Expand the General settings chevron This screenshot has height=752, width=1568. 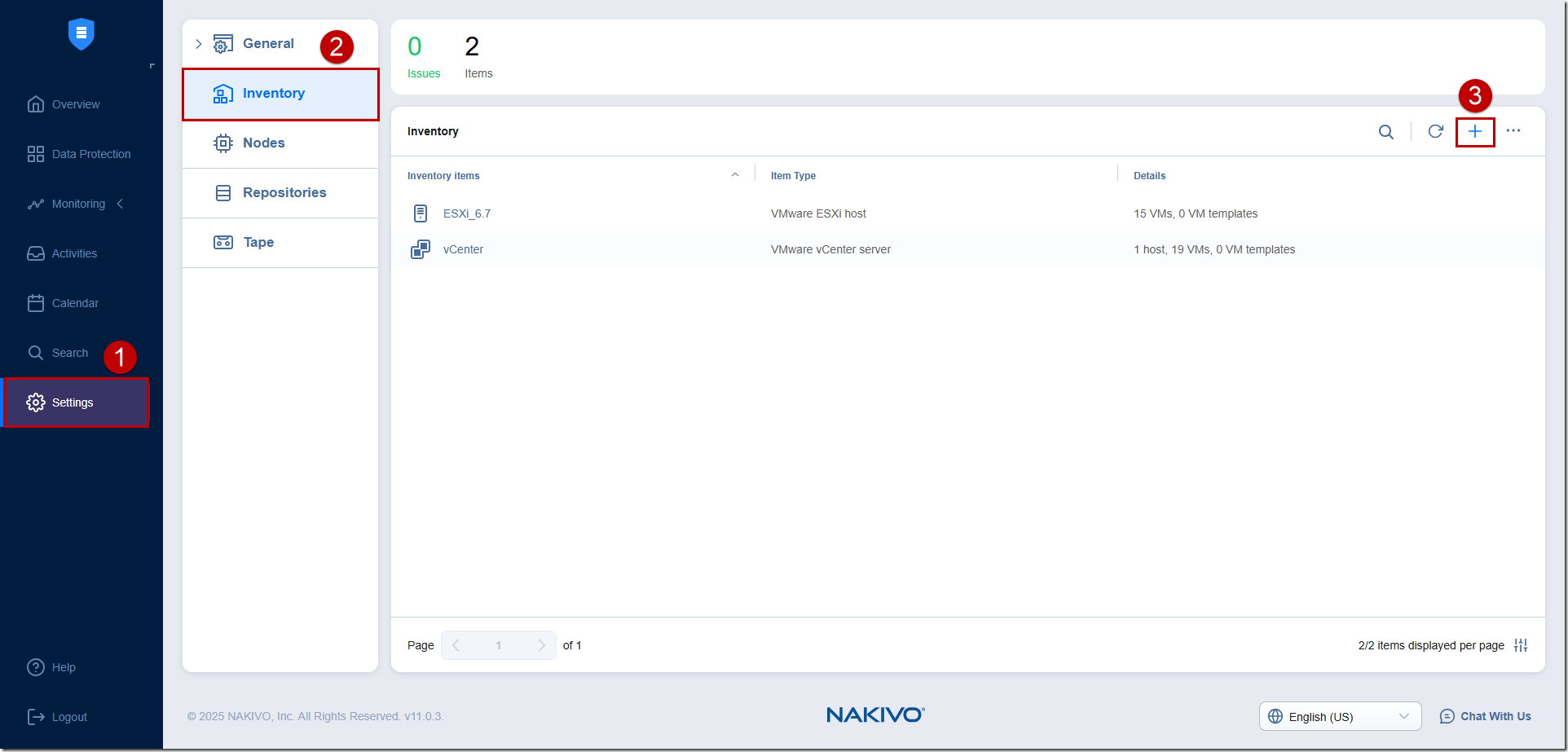tap(198, 44)
